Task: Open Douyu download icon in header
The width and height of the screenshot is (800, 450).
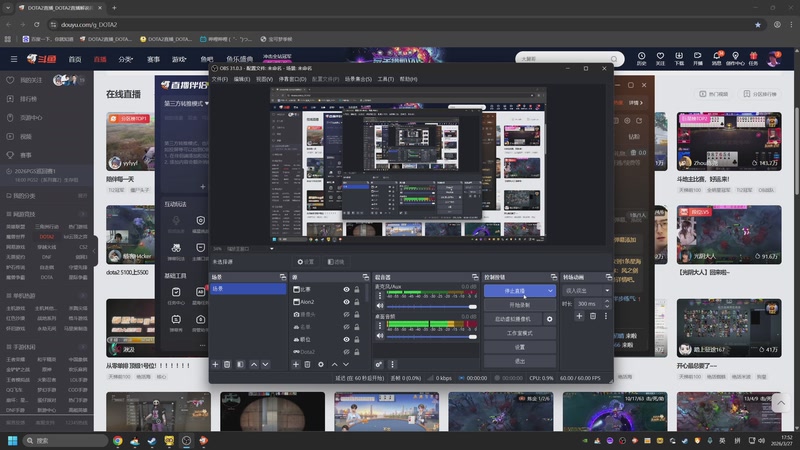Action: tap(679, 58)
